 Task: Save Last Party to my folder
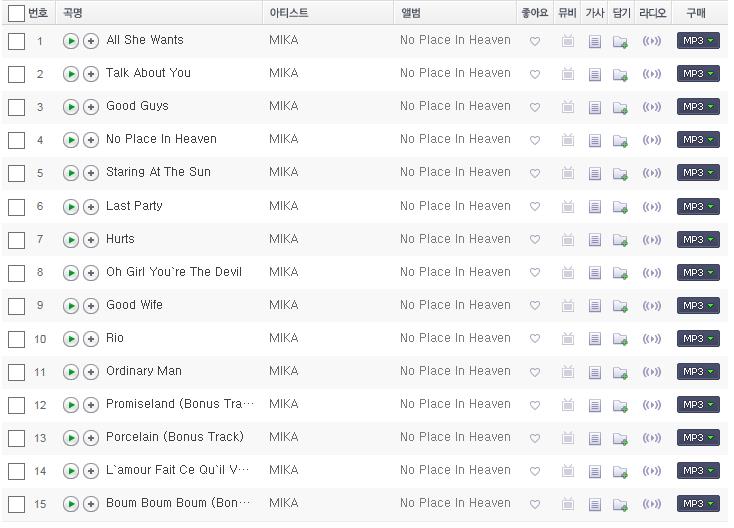(x=620, y=207)
